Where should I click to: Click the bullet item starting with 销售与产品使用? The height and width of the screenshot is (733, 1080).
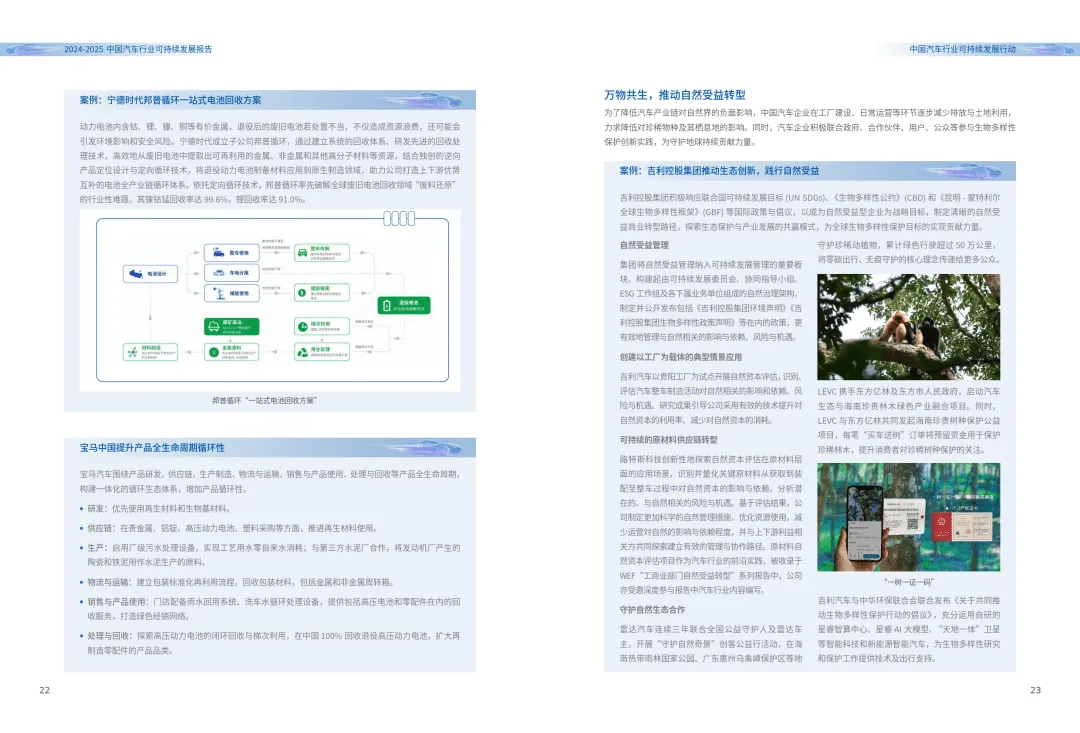[270, 609]
